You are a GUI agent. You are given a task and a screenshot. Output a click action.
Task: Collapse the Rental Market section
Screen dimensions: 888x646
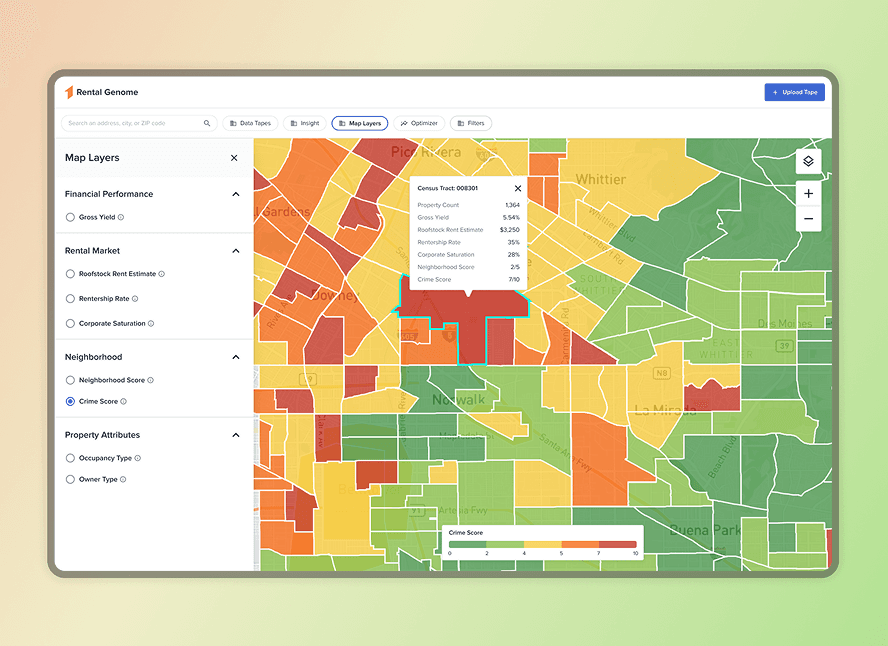(236, 251)
